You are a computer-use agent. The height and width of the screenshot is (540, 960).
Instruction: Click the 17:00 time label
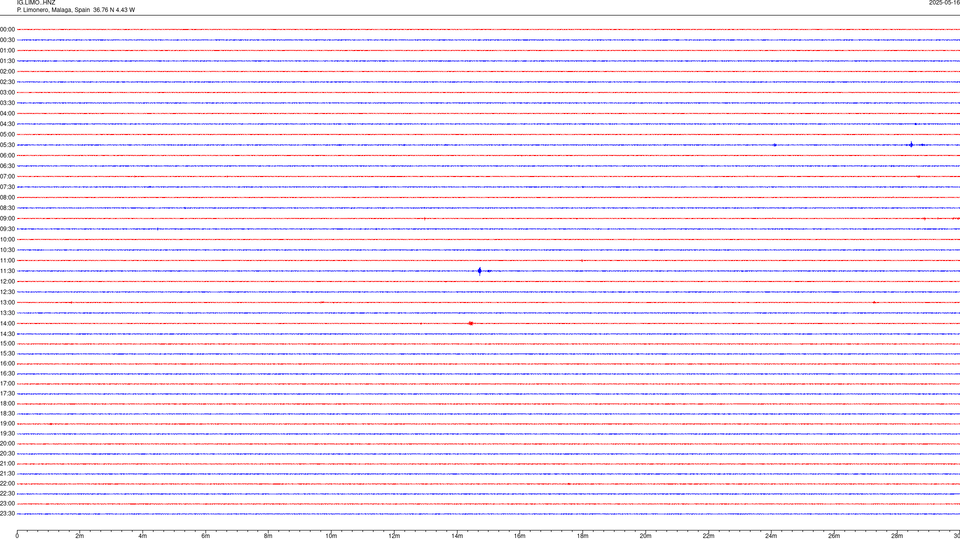[7, 384]
